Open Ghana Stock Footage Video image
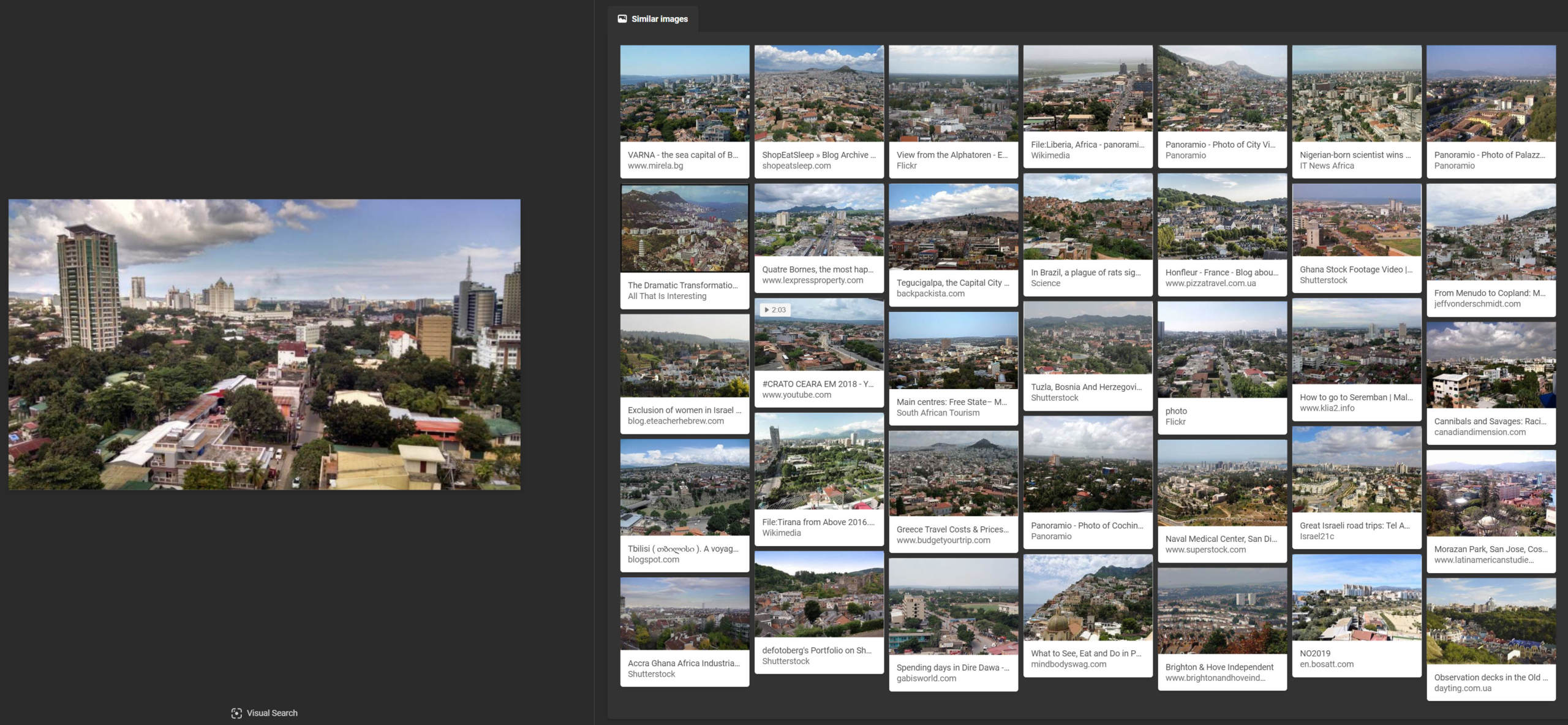 (x=1357, y=220)
